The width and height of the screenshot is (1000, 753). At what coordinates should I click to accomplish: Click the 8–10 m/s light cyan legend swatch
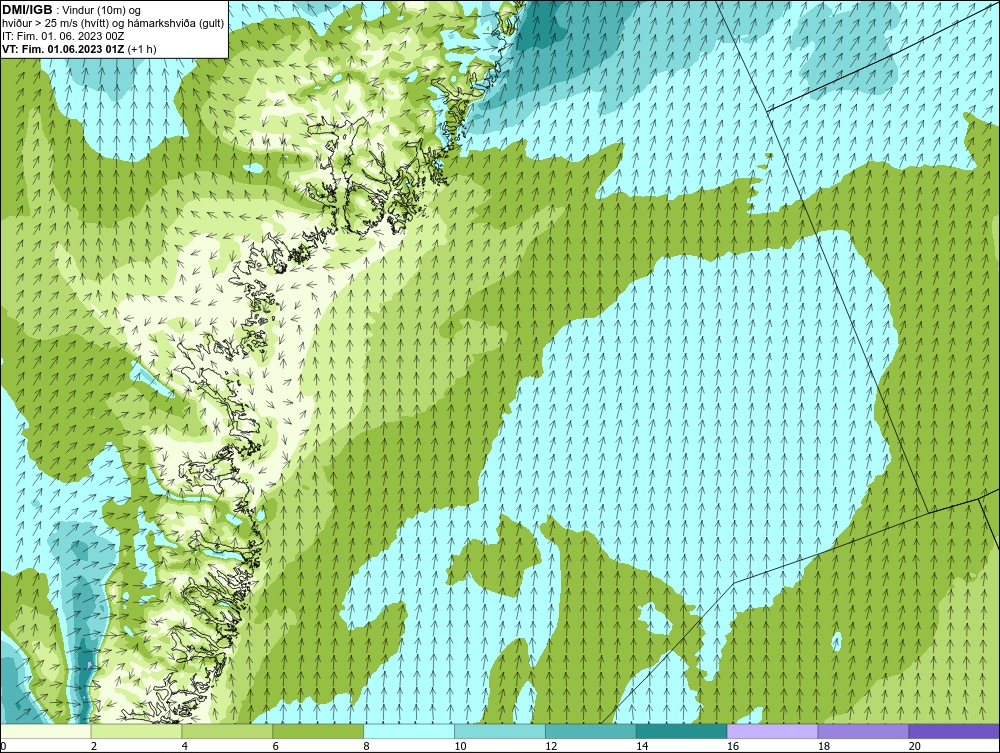pyautogui.click(x=409, y=731)
